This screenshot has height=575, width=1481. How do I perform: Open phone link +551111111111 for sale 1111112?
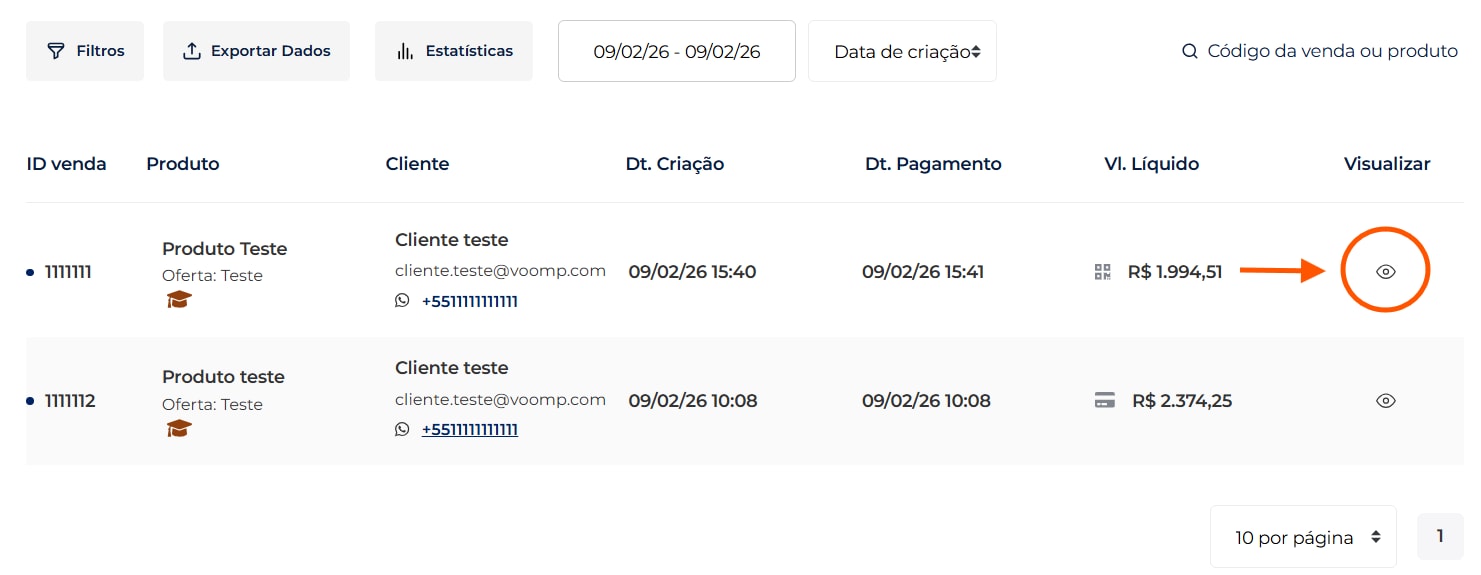(x=470, y=430)
